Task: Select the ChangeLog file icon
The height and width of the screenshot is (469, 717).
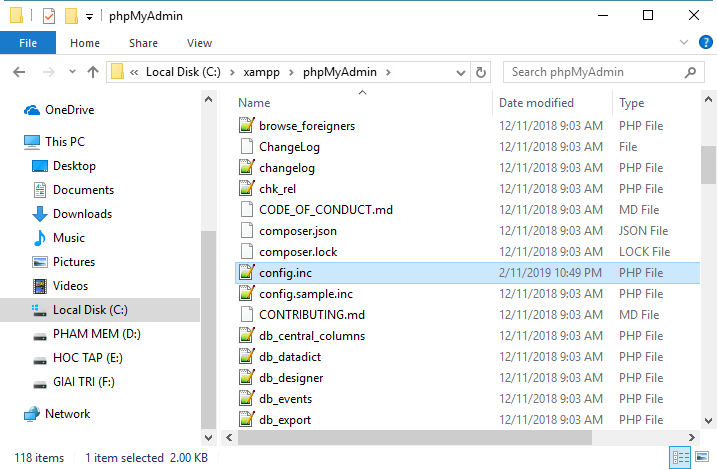Action: click(246, 146)
